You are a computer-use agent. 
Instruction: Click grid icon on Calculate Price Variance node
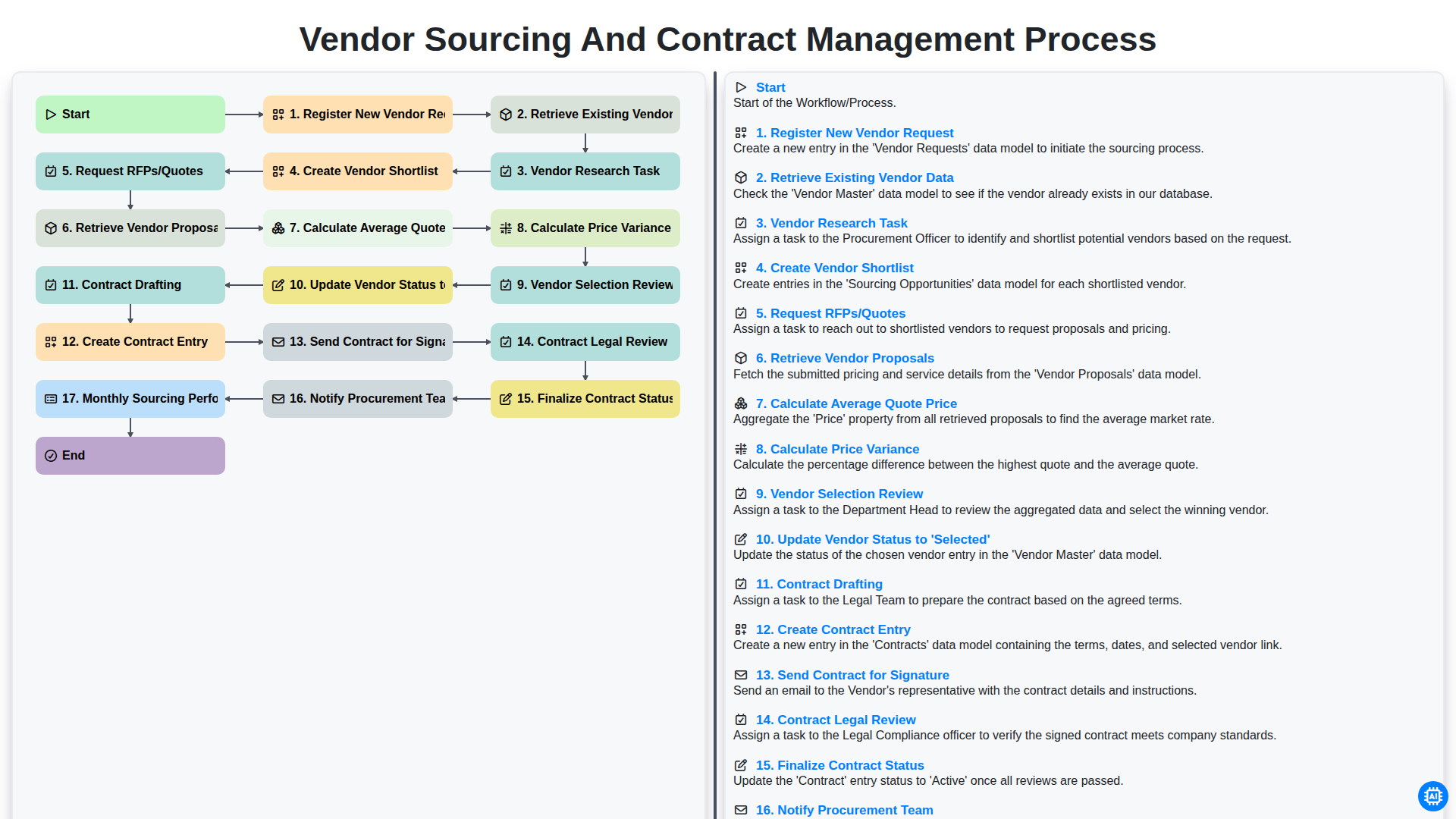pos(506,228)
